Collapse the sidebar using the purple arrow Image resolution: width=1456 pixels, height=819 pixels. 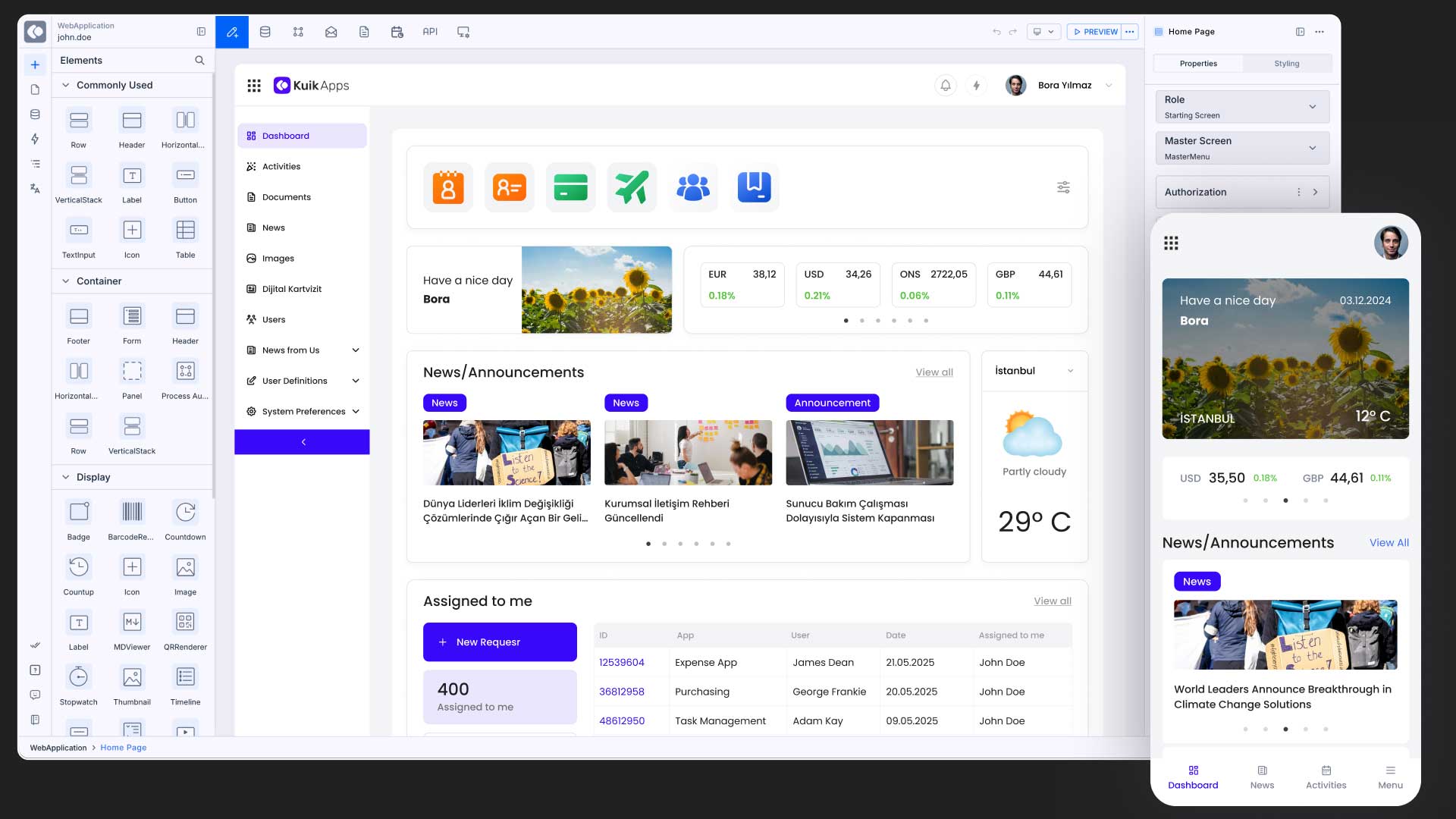tap(303, 441)
